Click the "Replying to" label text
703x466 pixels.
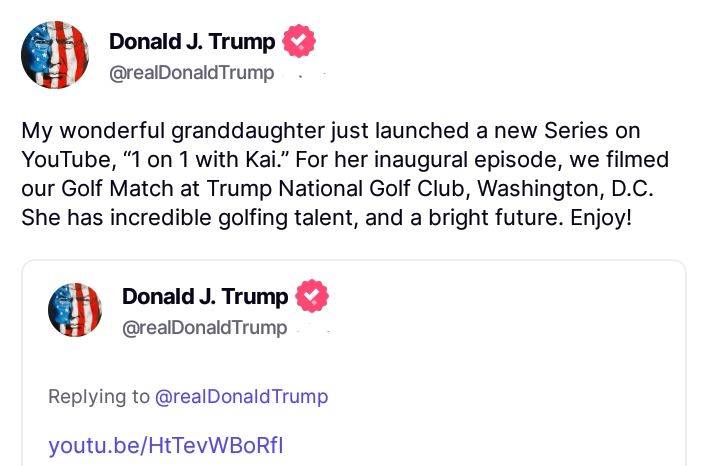(98, 397)
